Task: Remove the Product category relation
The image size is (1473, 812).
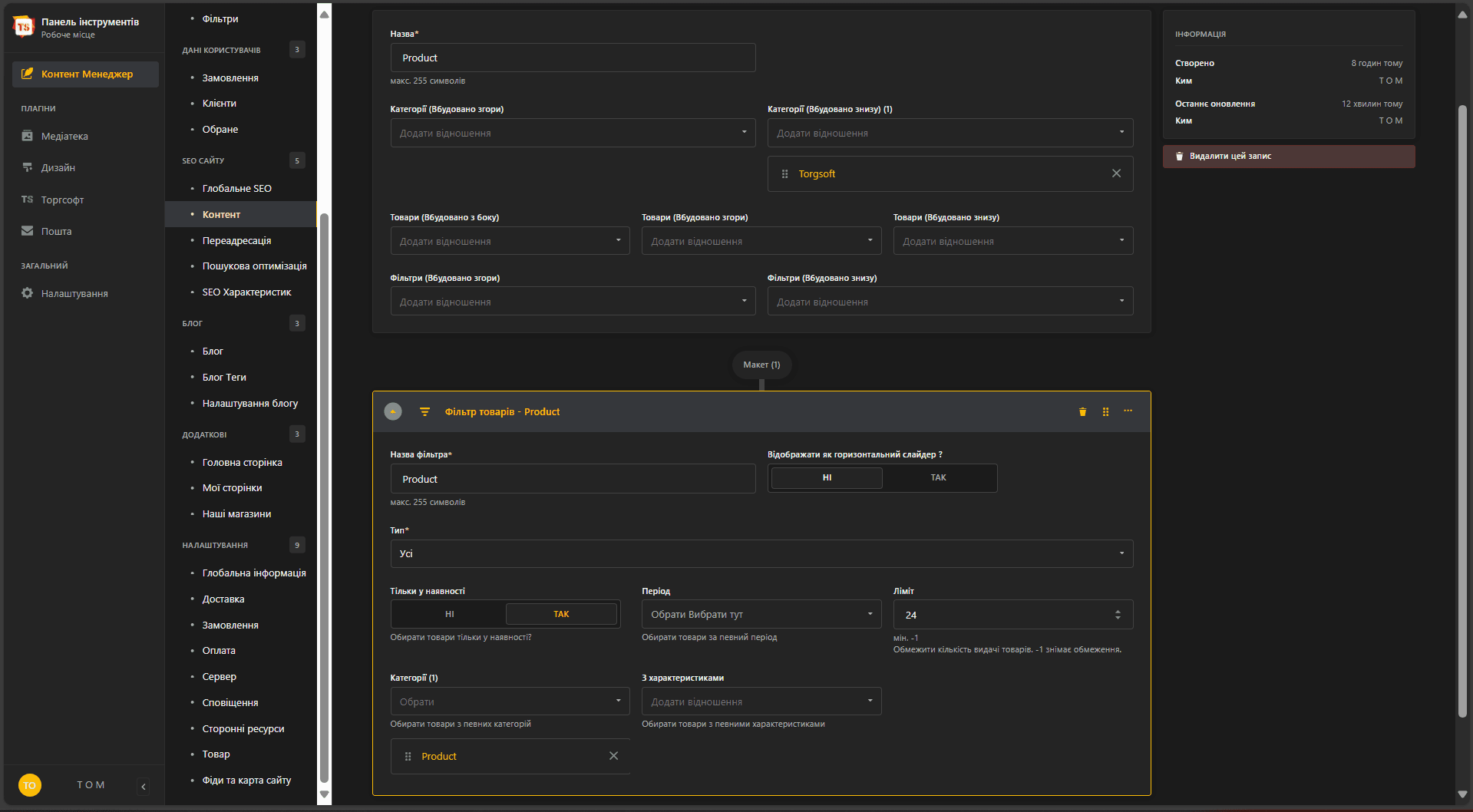Action: click(x=614, y=756)
